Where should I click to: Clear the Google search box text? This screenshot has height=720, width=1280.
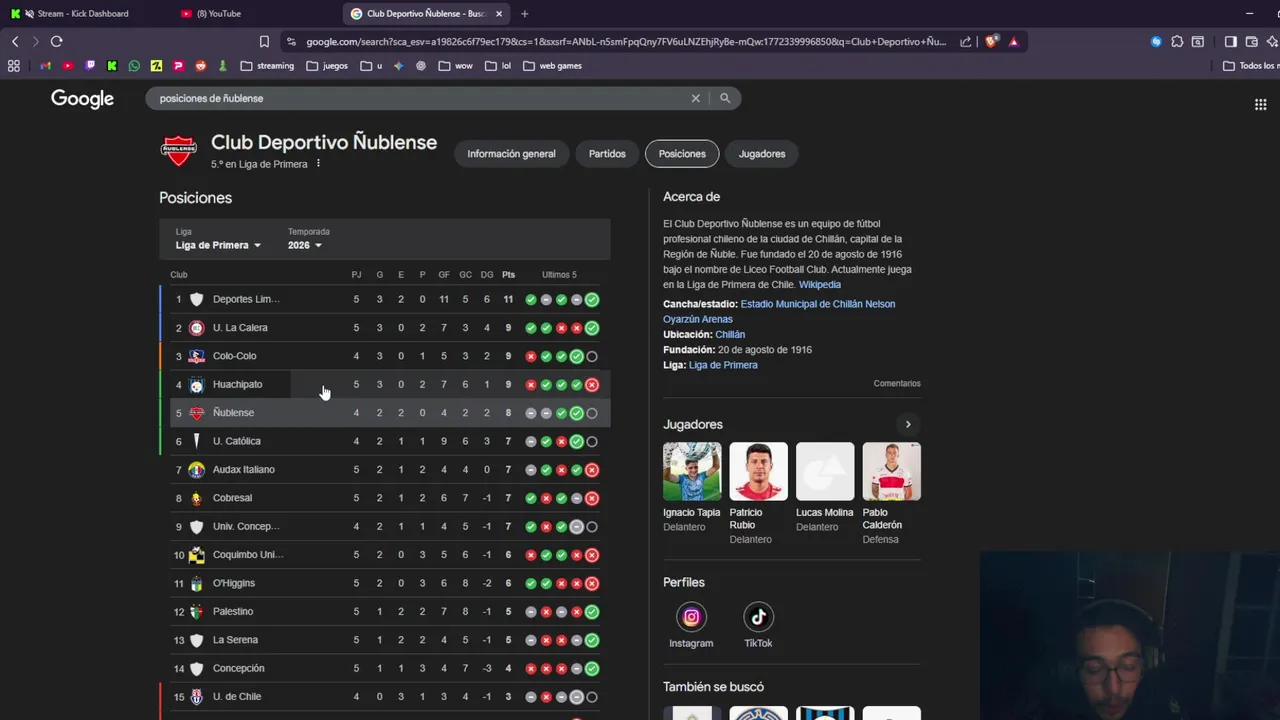coord(696,98)
